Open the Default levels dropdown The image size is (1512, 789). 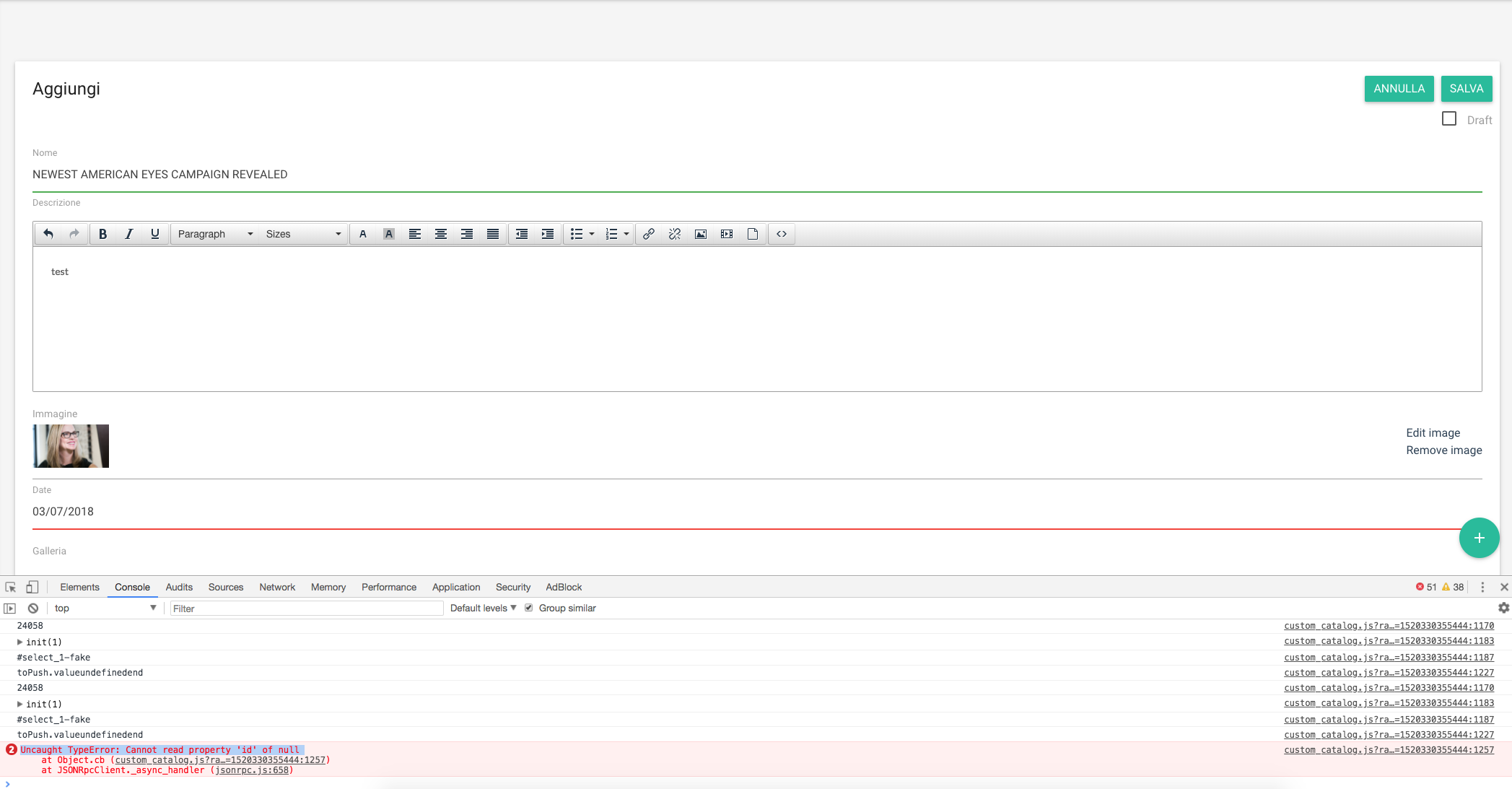483,608
